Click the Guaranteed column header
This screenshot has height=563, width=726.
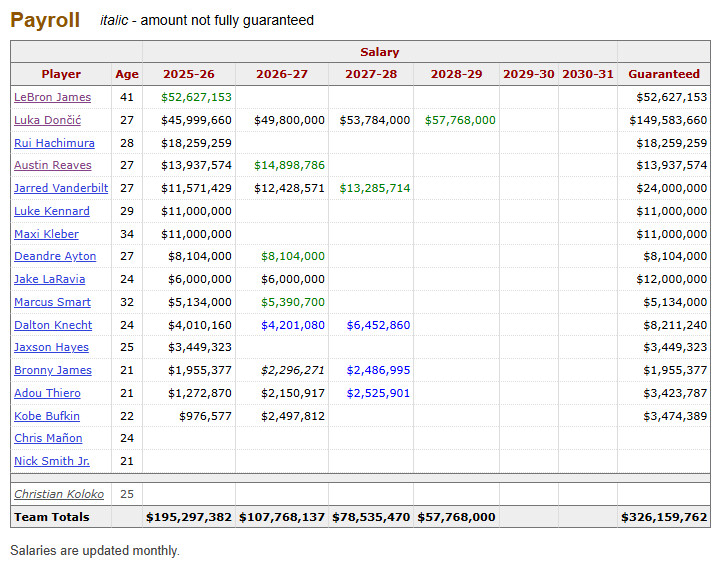(663, 74)
